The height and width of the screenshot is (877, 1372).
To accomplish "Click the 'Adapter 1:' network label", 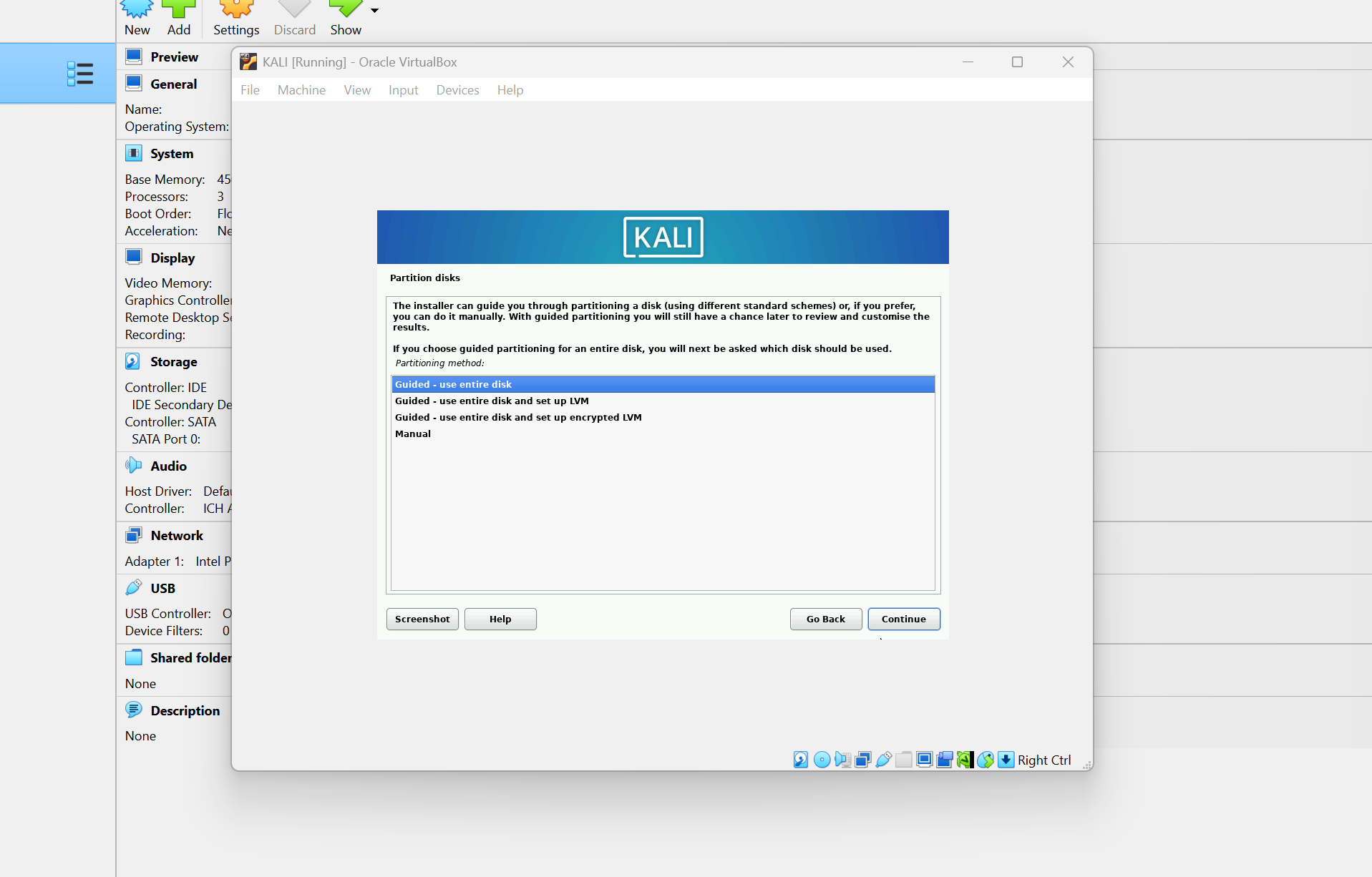I will click(154, 561).
